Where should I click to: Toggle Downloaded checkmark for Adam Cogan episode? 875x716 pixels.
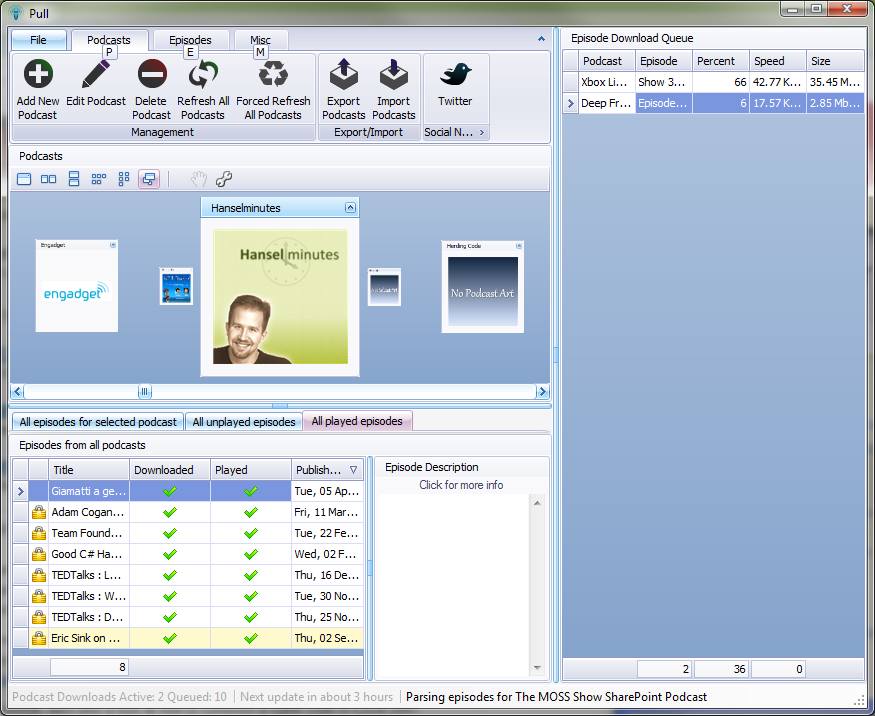170,512
